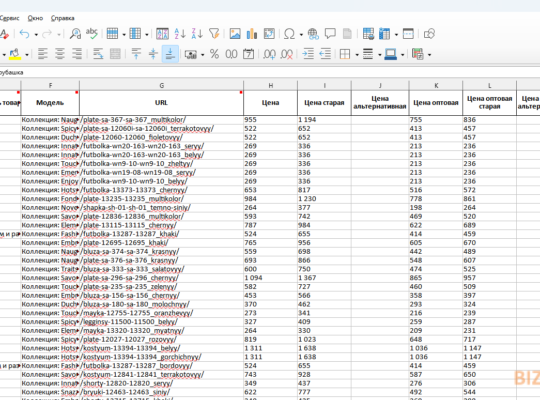Format cell as percent
This screenshot has height=400, width=540.
click(214, 54)
